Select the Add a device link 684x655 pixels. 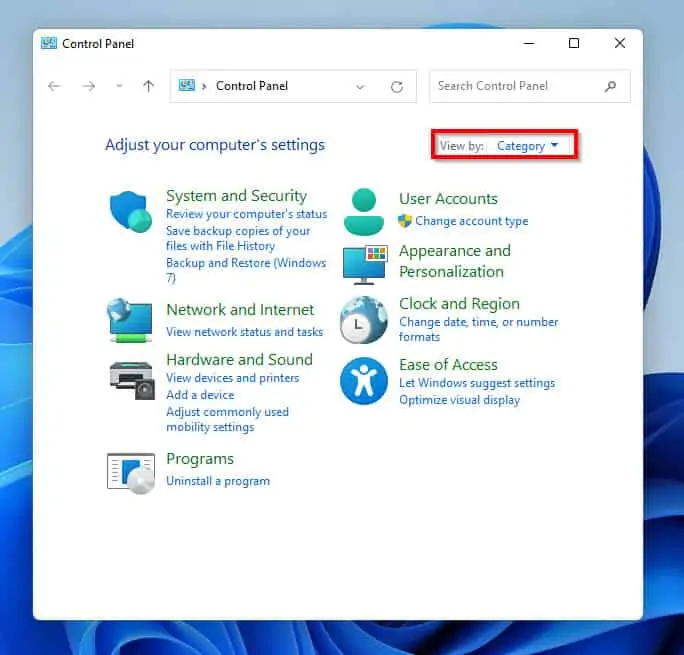point(200,395)
